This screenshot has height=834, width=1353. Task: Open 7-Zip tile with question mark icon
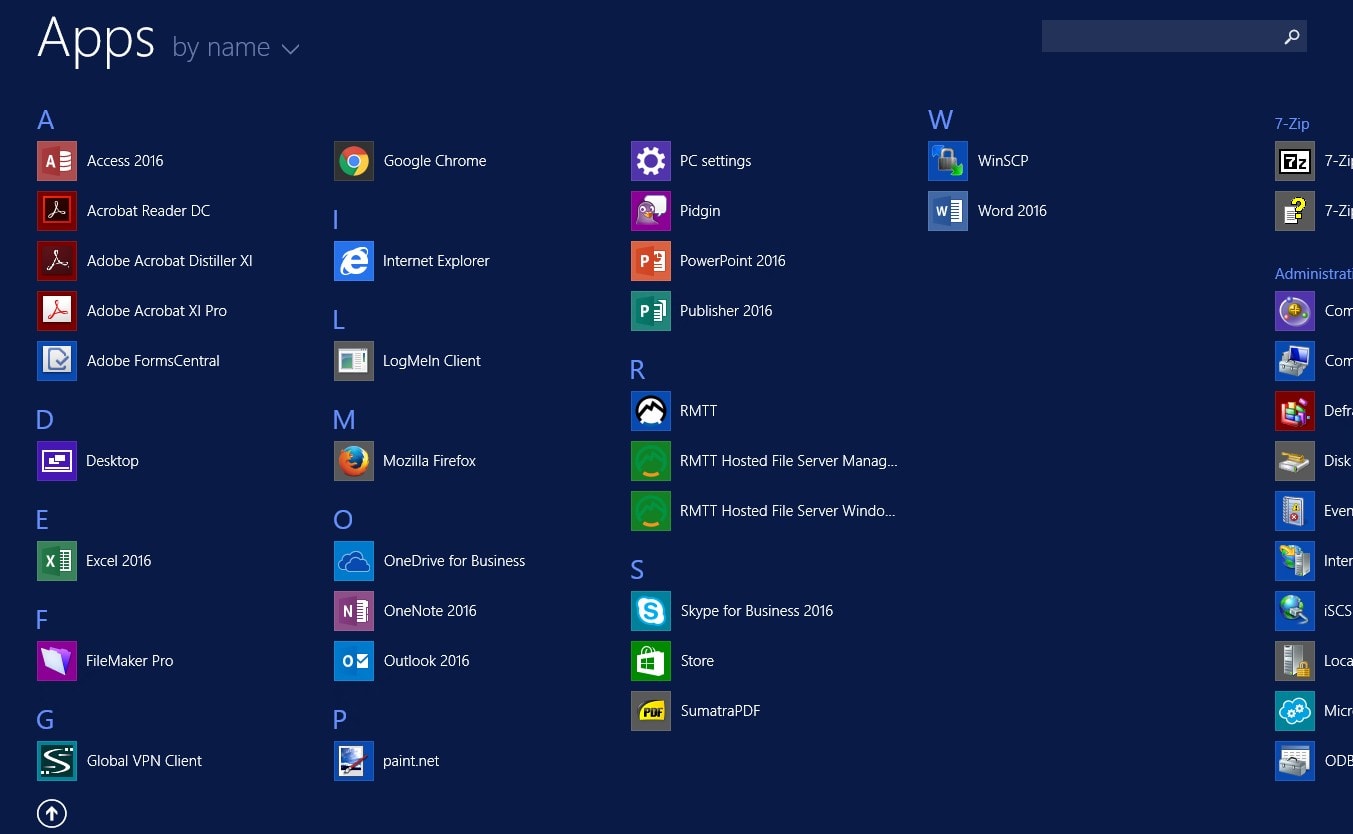click(1314, 211)
